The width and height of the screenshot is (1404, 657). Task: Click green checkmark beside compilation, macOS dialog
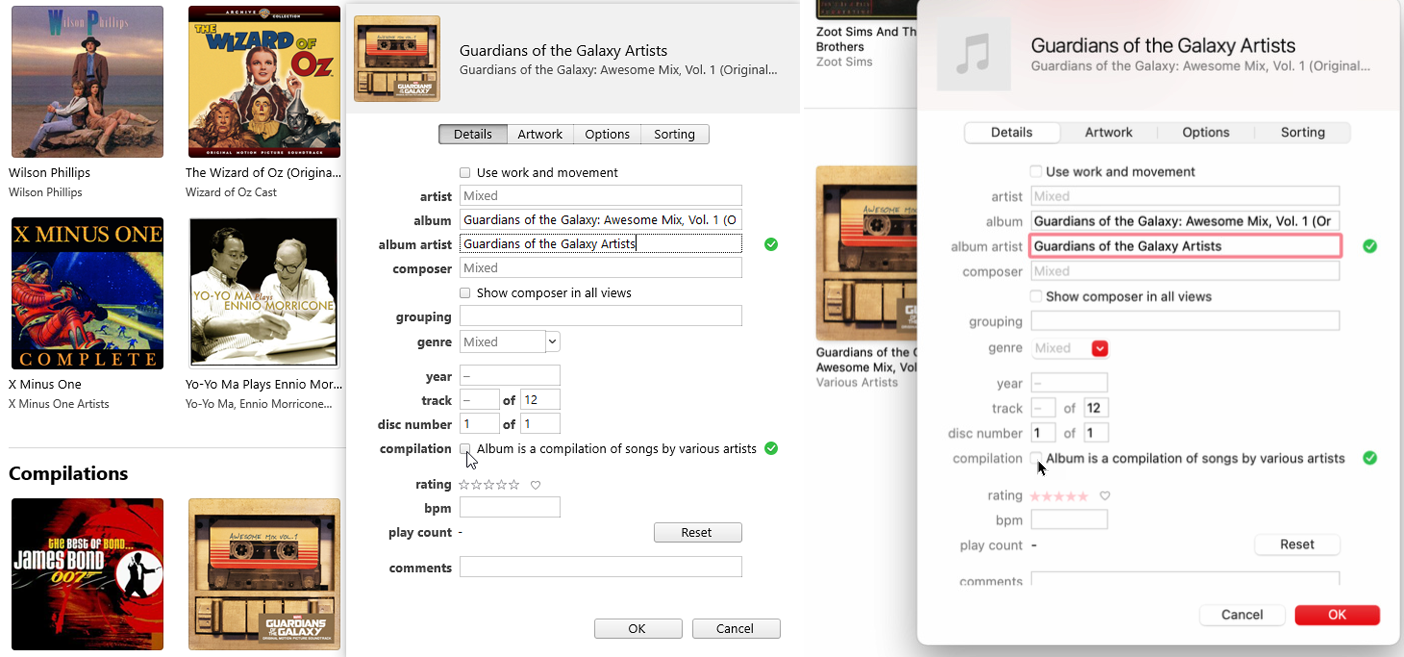tap(1370, 458)
